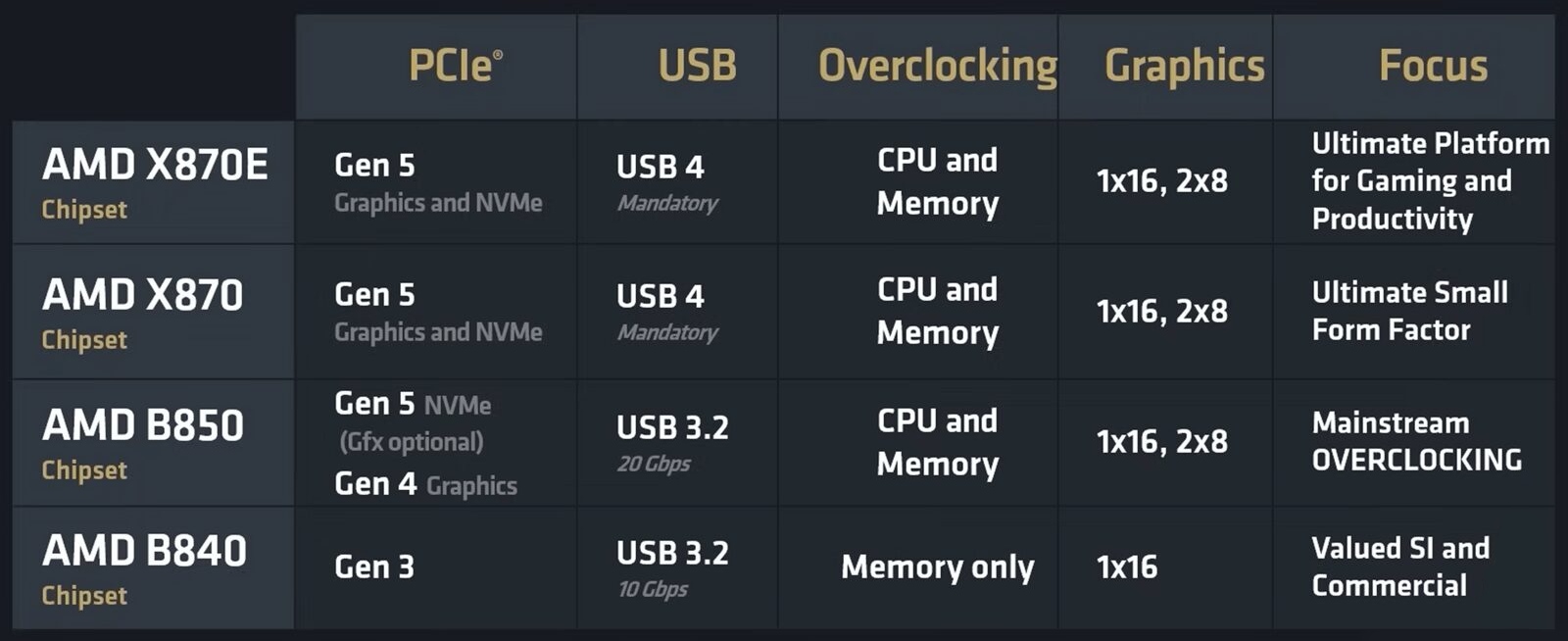This screenshot has height=641, width=1568.
Task: Click the Mainstream OVERCLOCKING focus cell
Action: (1416, 441)
